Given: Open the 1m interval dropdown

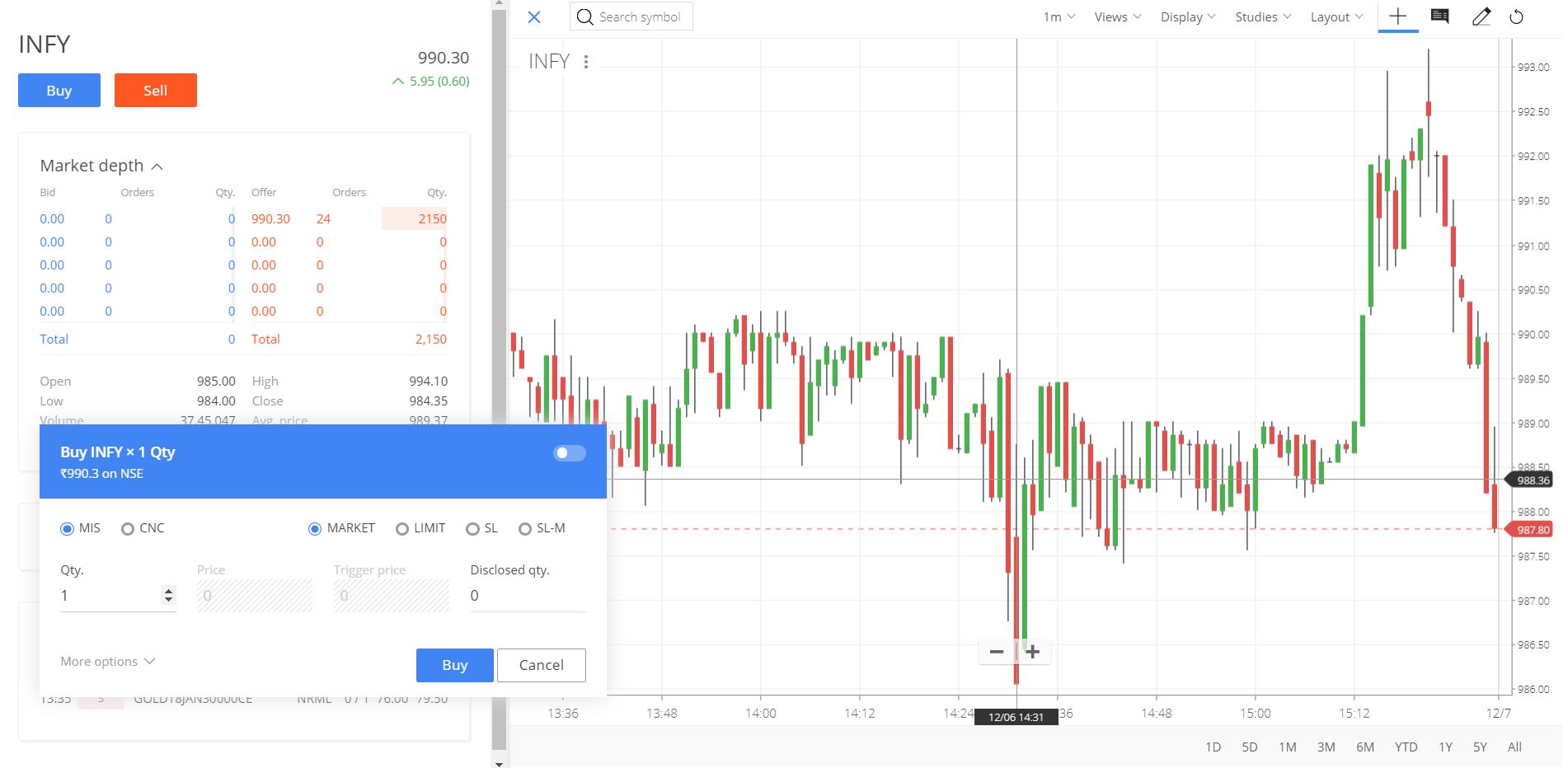Looking at the screenshot, I should [1059, 16].
